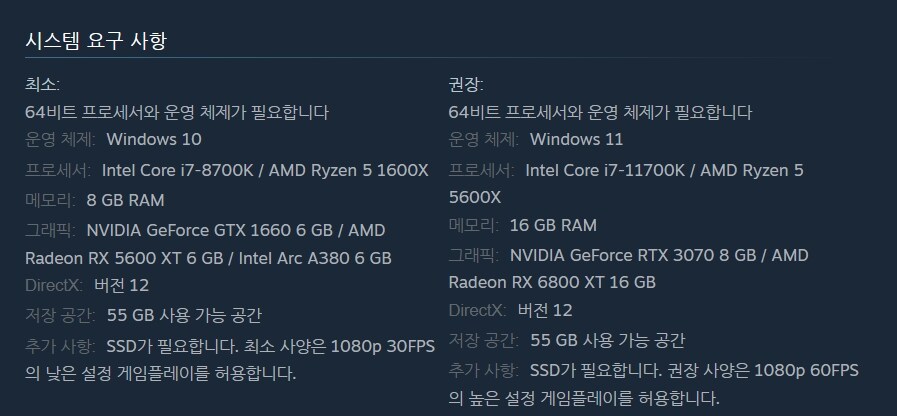Click '의 낮은 설정 게임플레이를 허용합니다.' line
This screenshot has height=416, width=897.
[x=161, y=374]
